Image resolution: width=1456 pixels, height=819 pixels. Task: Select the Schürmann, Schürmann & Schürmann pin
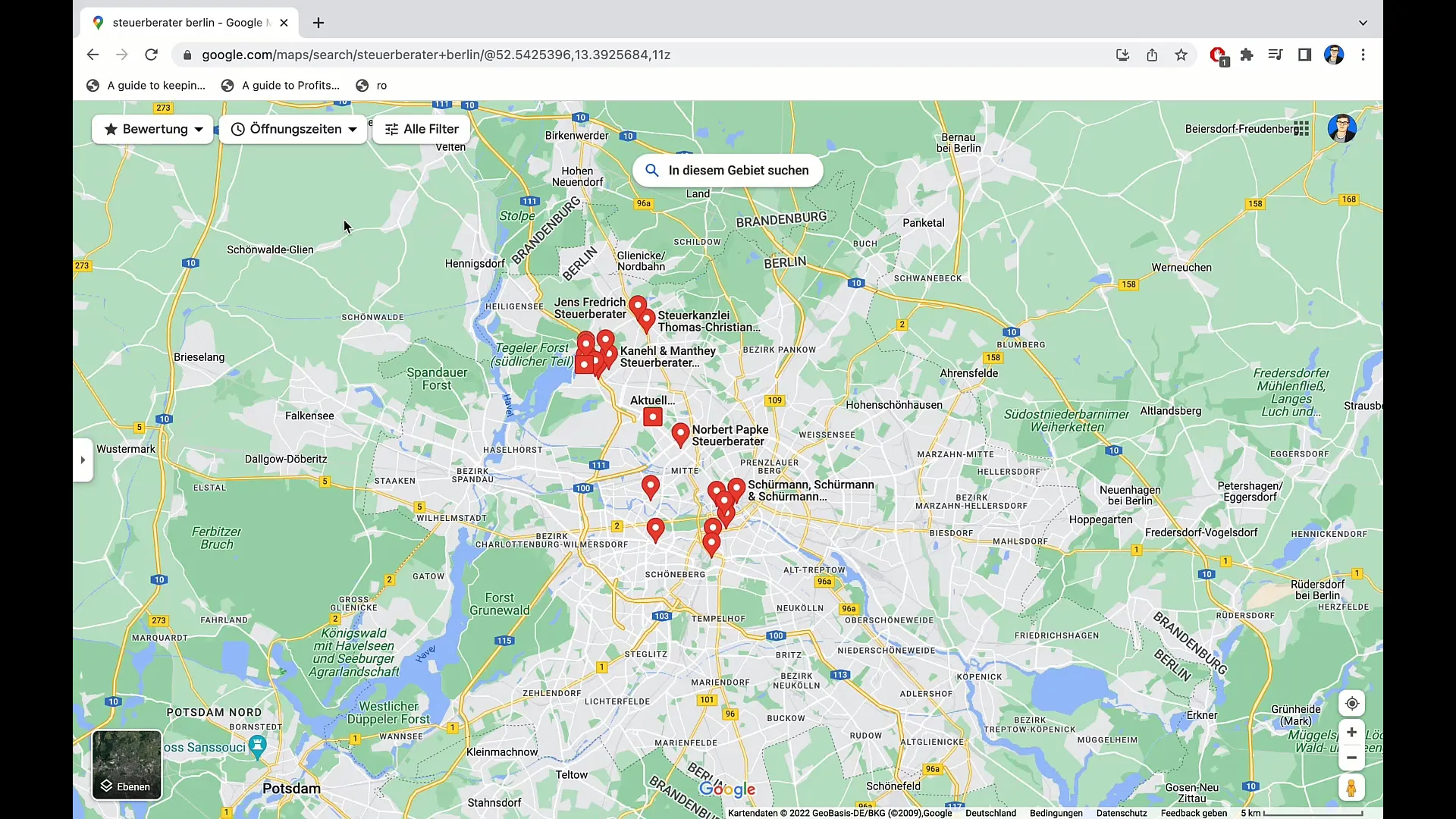736,489
